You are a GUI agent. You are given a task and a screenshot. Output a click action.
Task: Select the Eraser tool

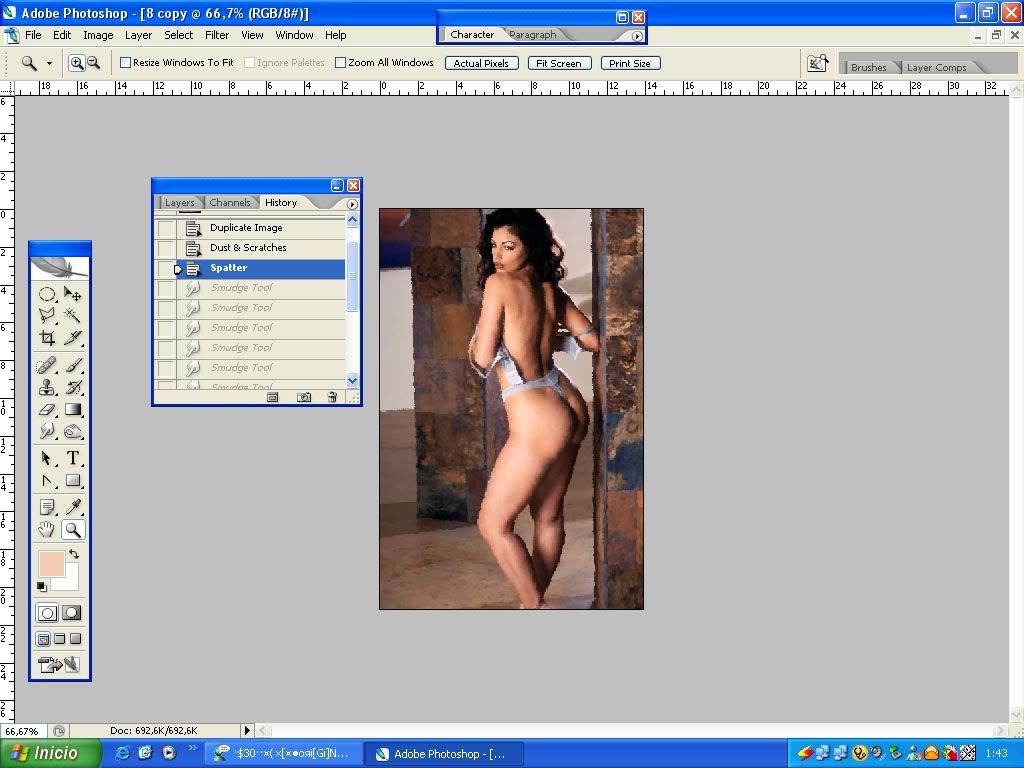(x=47, y=409)
